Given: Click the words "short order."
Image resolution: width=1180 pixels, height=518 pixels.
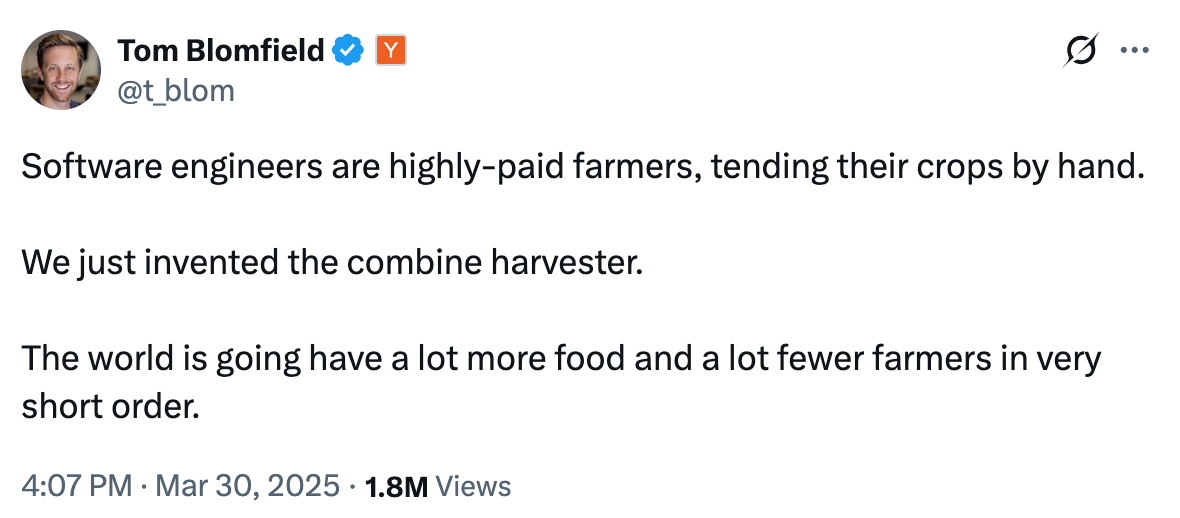Looking at the screenshot, I should click(110, 407).
